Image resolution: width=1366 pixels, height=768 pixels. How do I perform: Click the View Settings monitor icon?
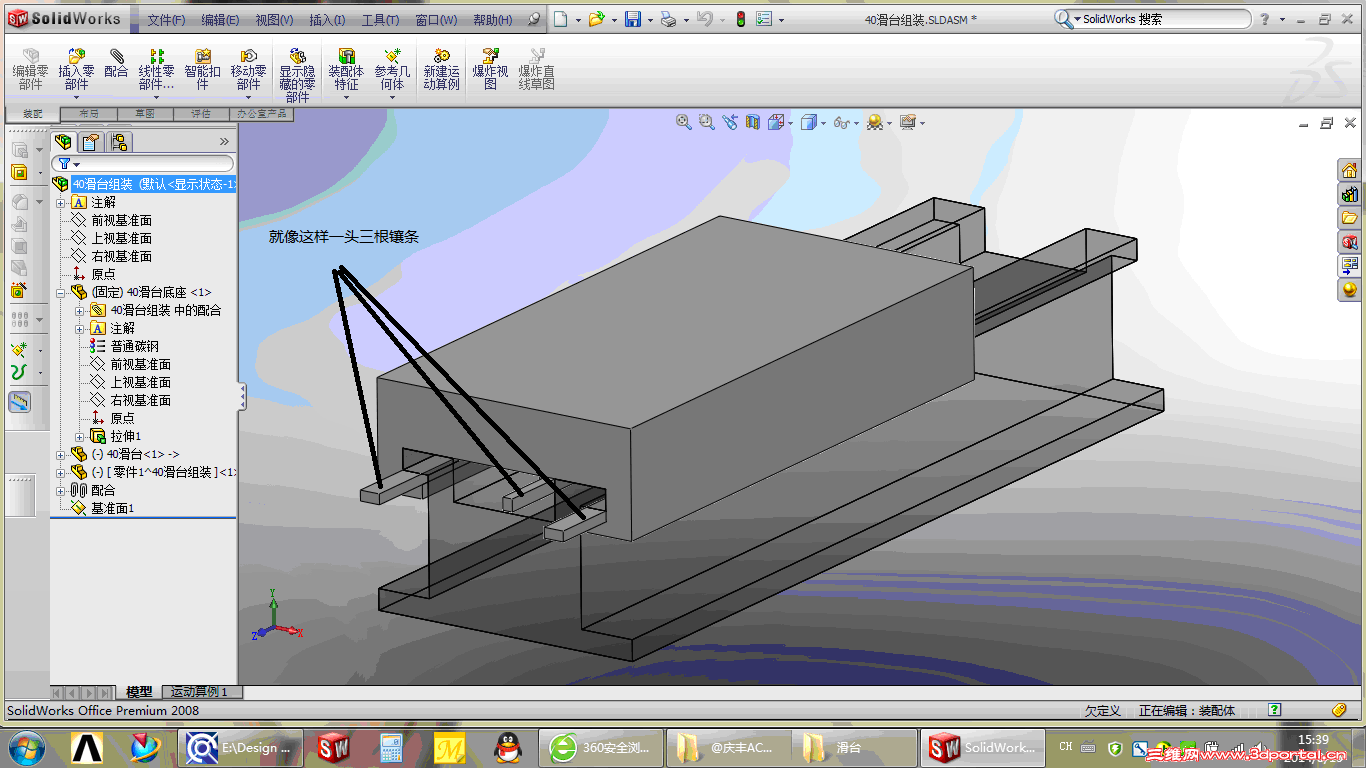(908, 122)
